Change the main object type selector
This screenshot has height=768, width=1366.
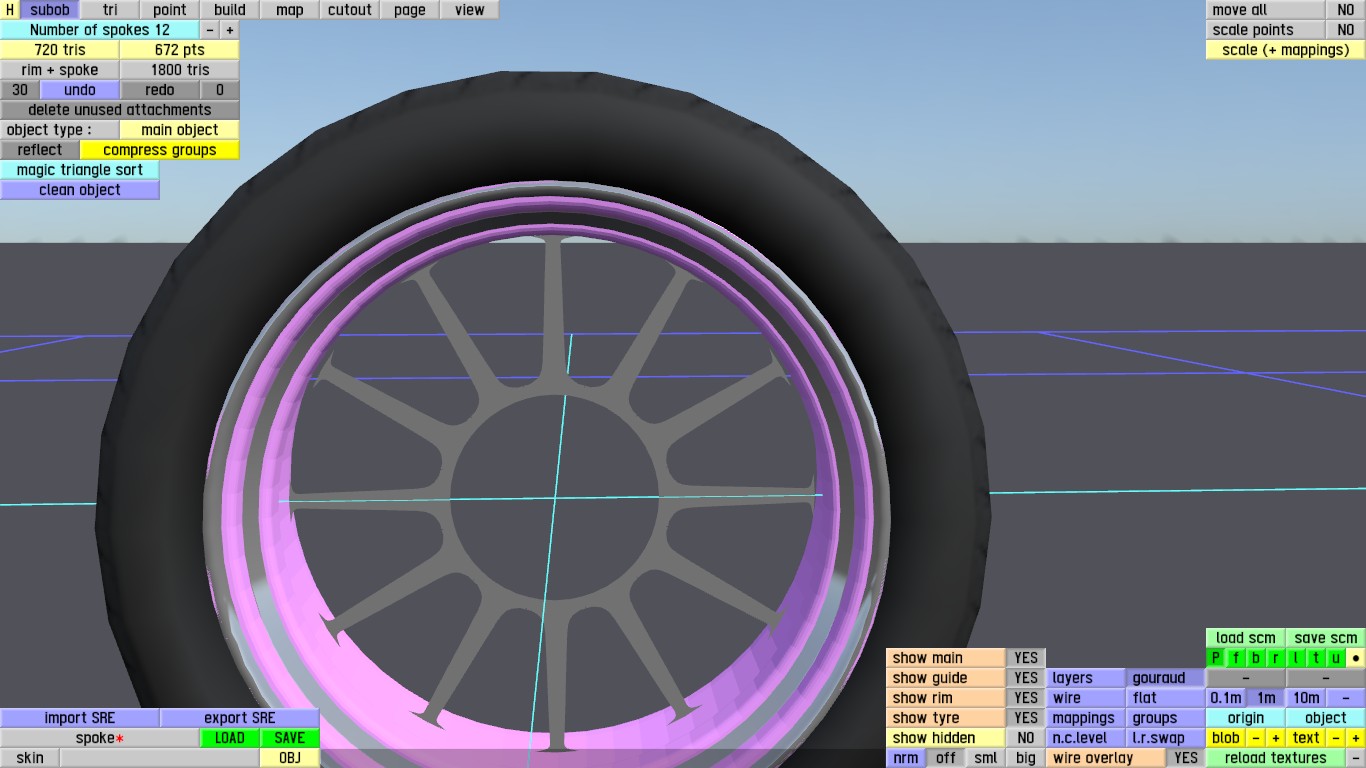click(x=180, y=130)
